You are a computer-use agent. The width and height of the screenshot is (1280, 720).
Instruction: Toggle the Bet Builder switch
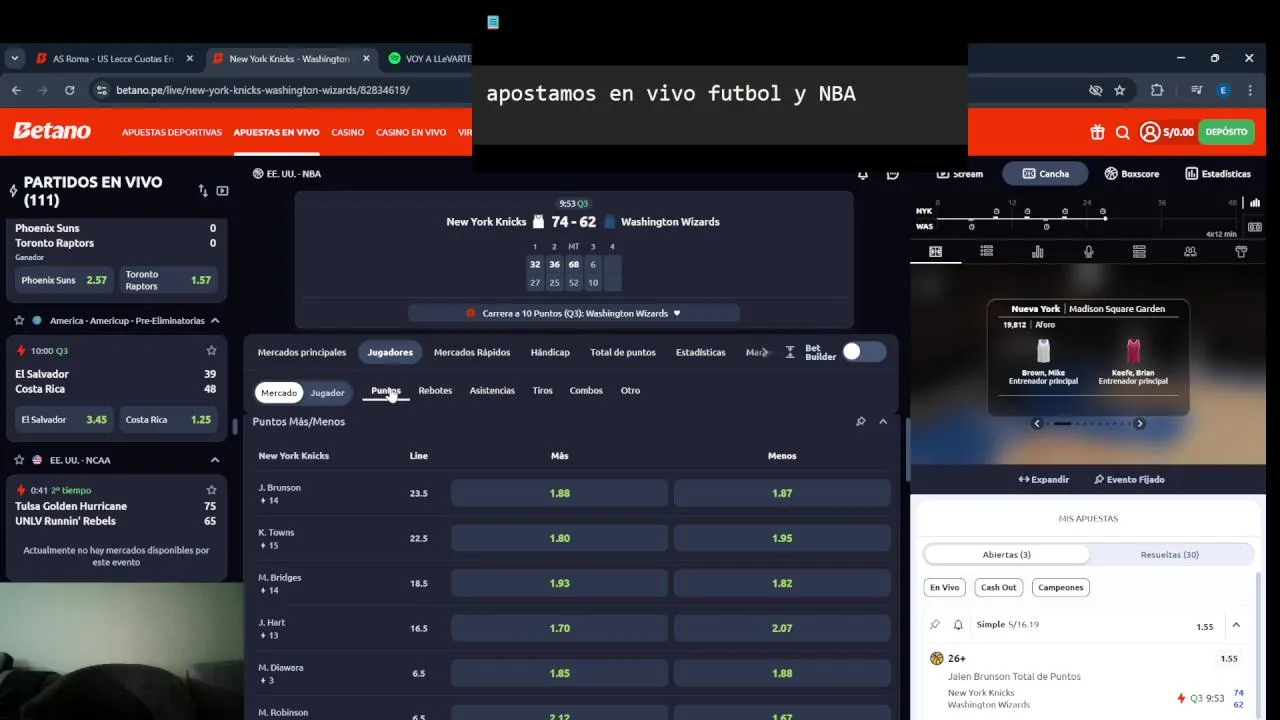[864, 351]
